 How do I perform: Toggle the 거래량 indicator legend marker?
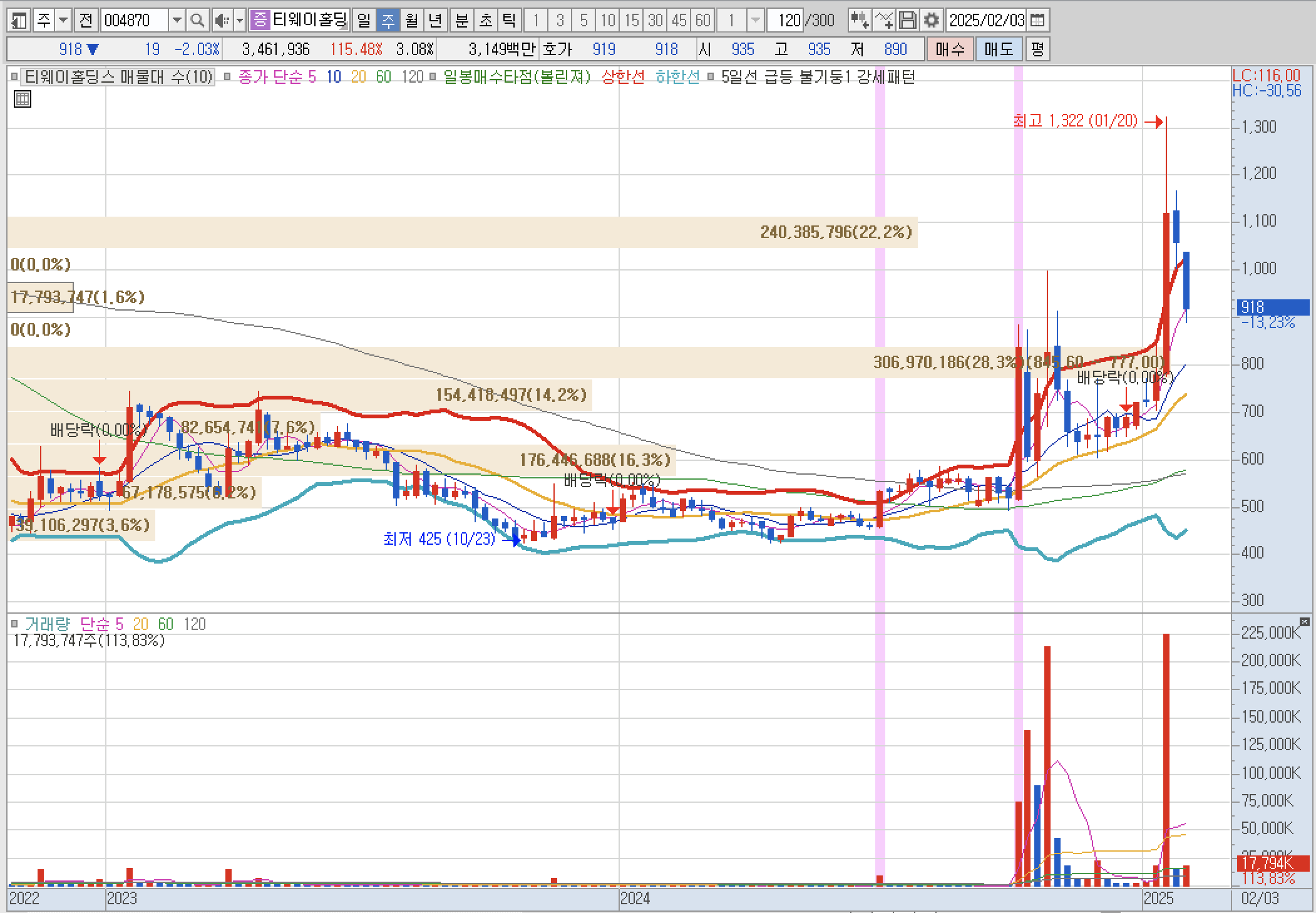tap(14, 624)
